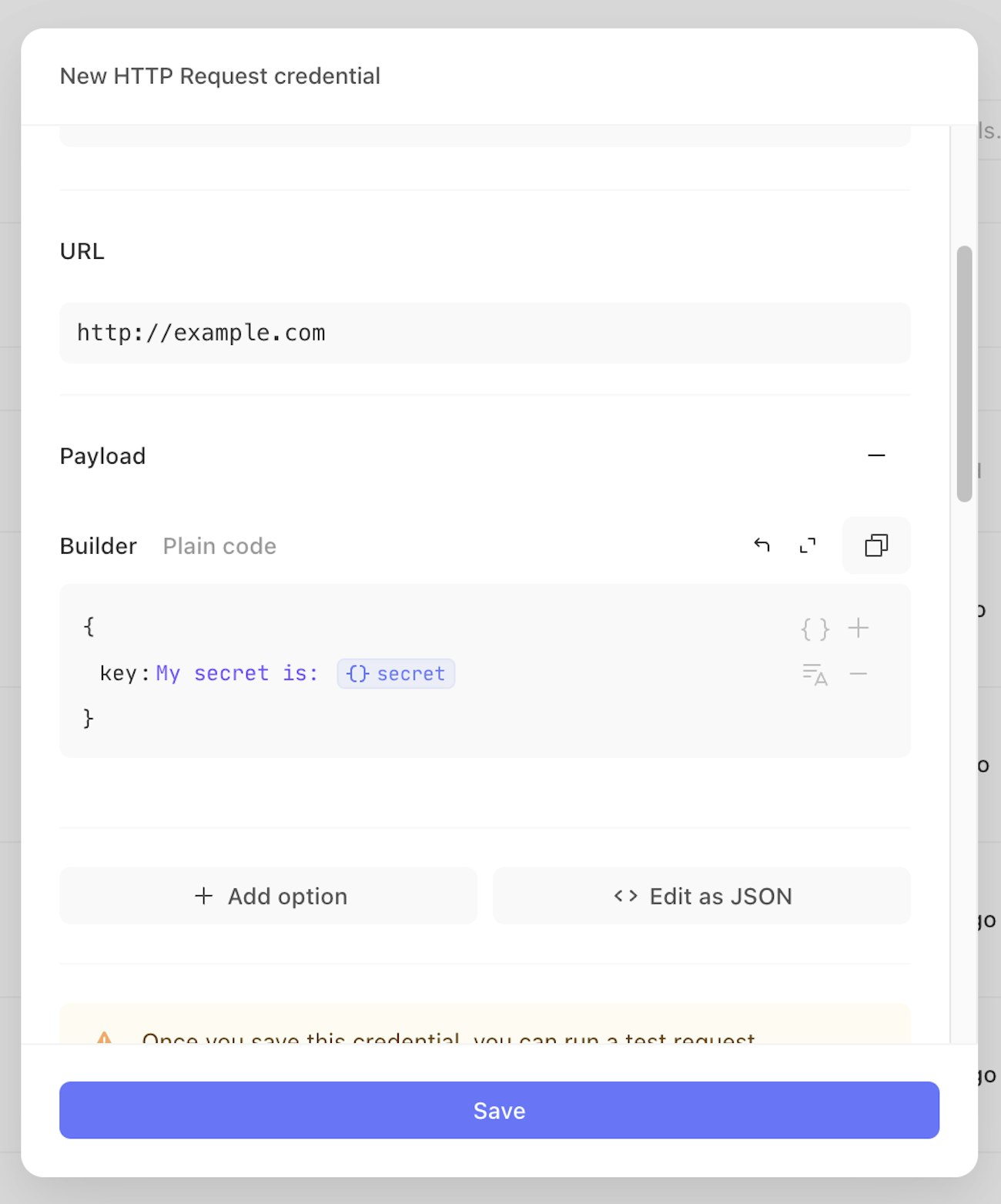Click the text format icon beside key row

815,674
